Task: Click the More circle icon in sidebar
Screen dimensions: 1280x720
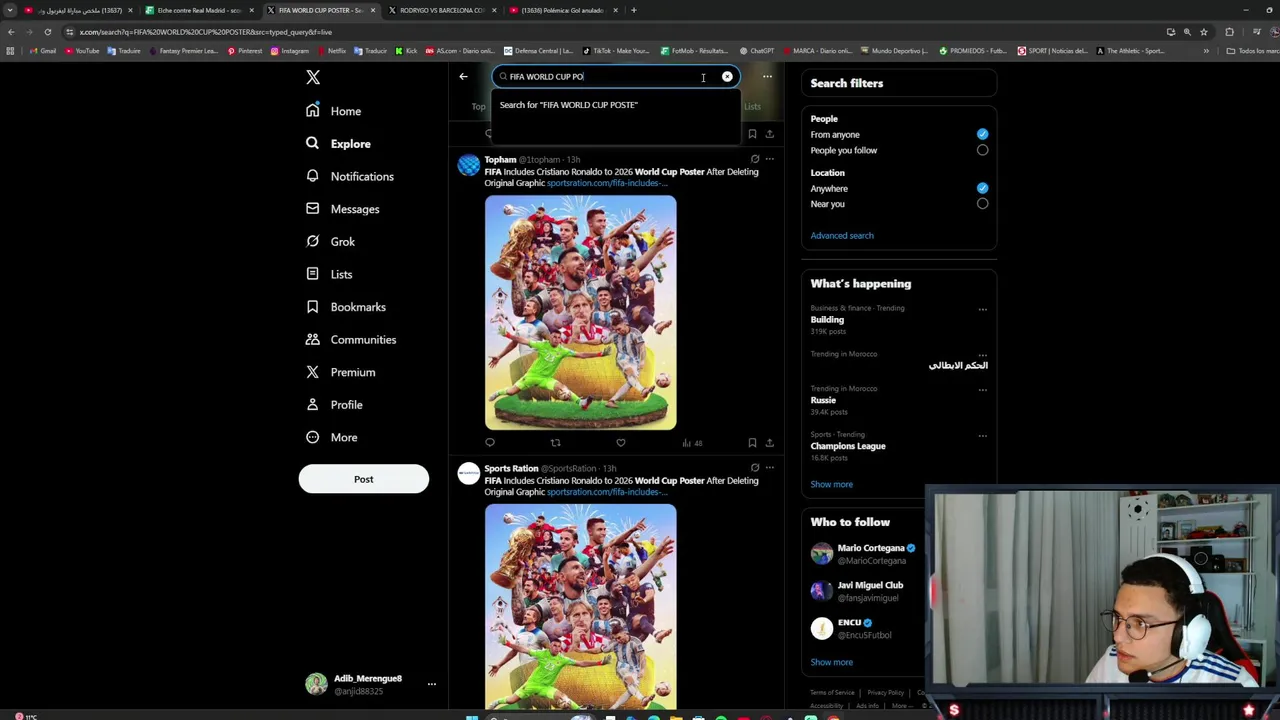Action: pyautogui.click(x=313, y=437)
